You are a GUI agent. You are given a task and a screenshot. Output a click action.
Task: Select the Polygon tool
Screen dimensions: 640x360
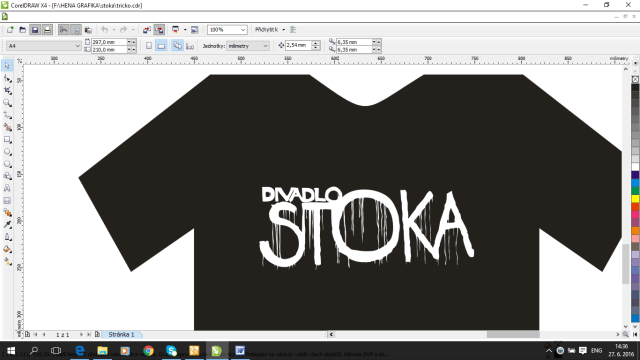pyautogui.click(x=7, y=164)
